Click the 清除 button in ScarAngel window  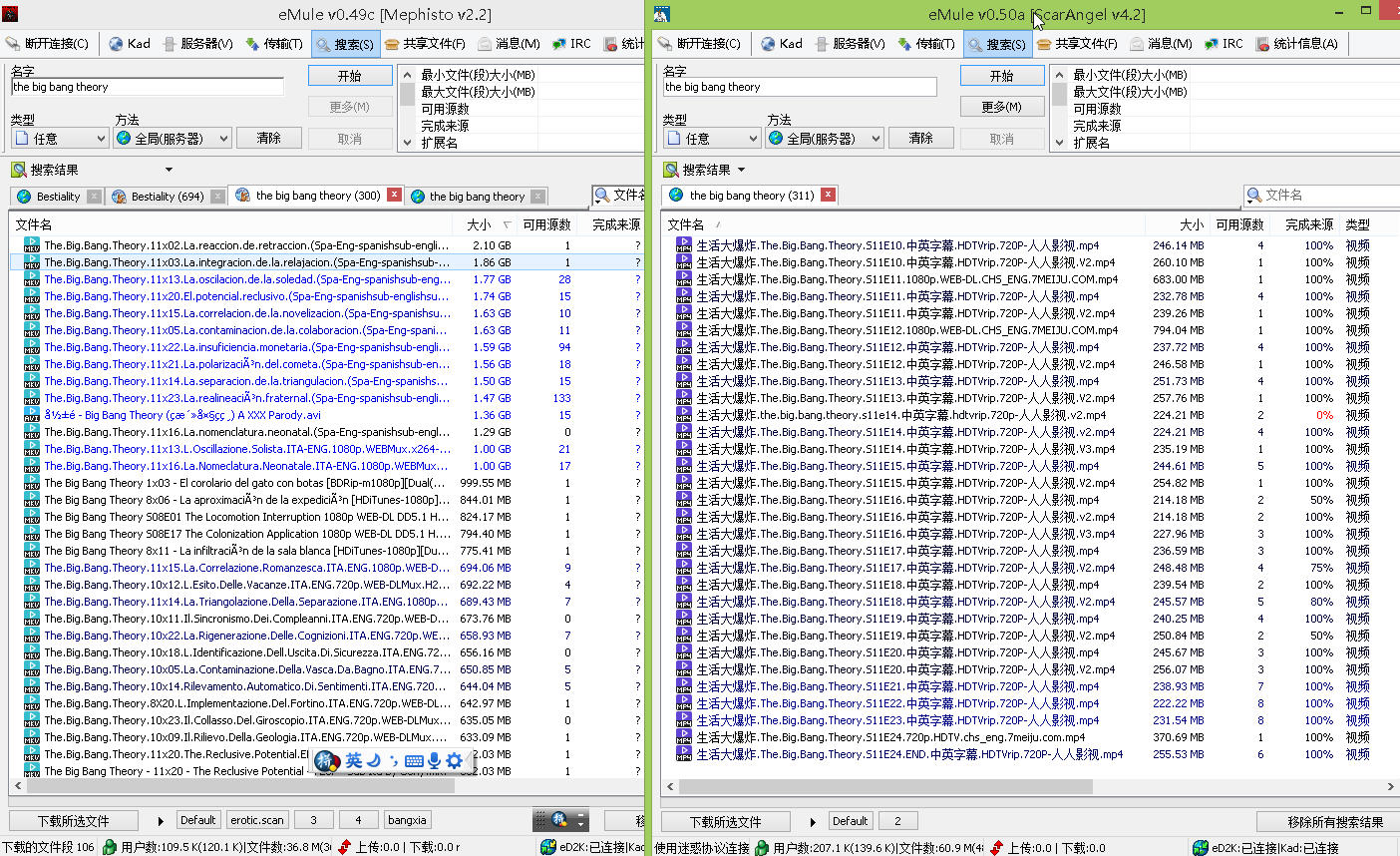(921, 138)
